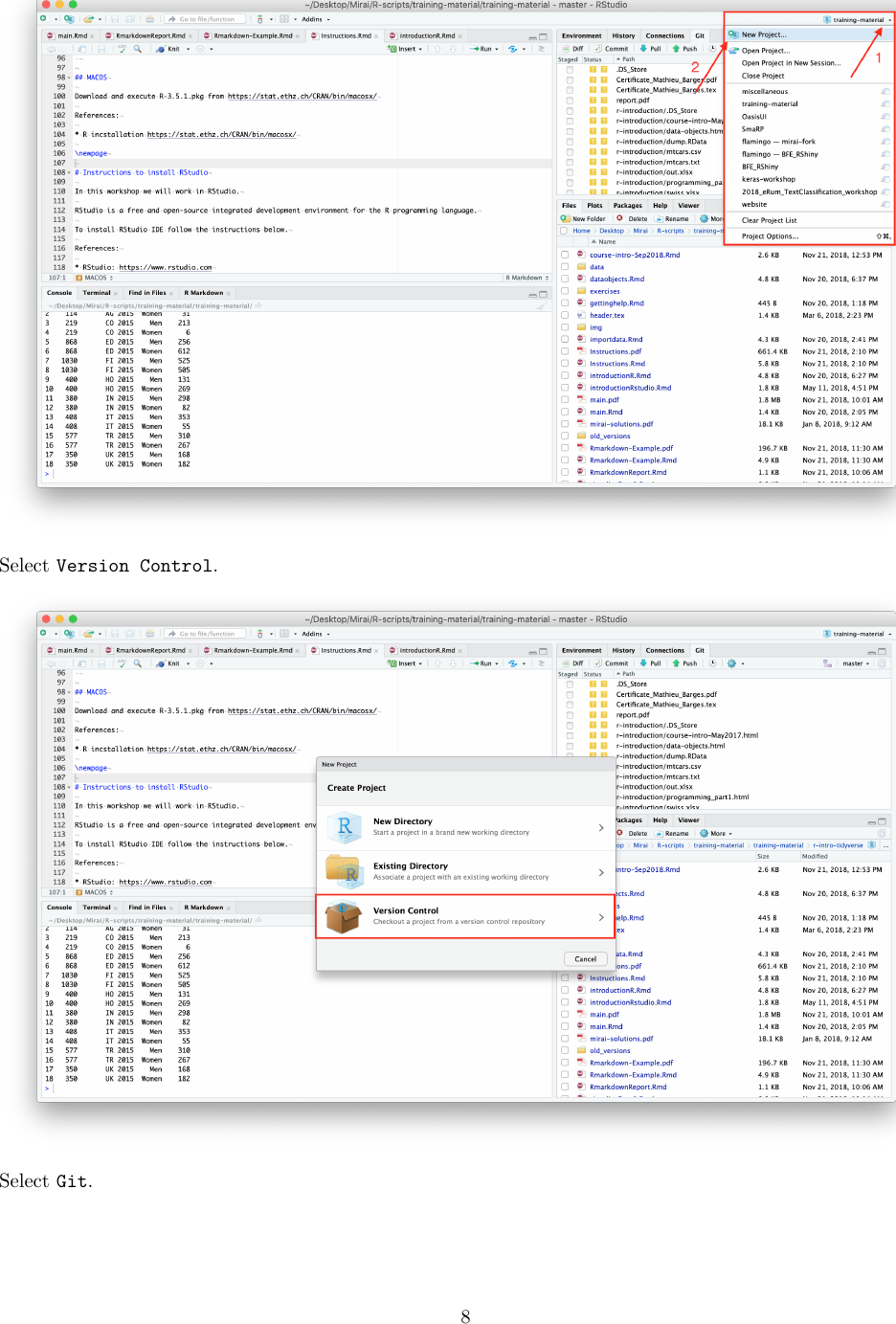The width and height of the screenshot is (896, 1324).
Task: Click Commit in upper RStudio Git pane
Action: pyautogui.click(x=612, y=48)
